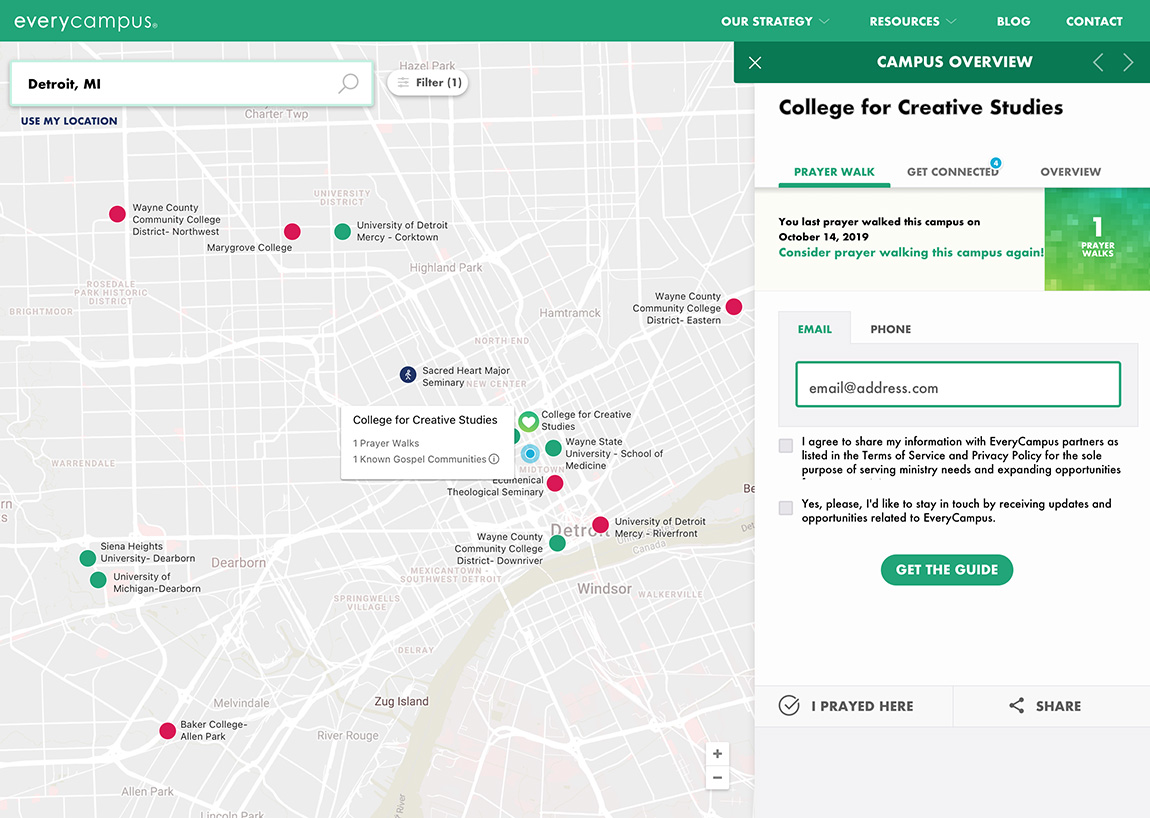This screenshot has width=1150, height=818.
Task: Select the Marygrove College red marker
Action: [x=292, y=231]
